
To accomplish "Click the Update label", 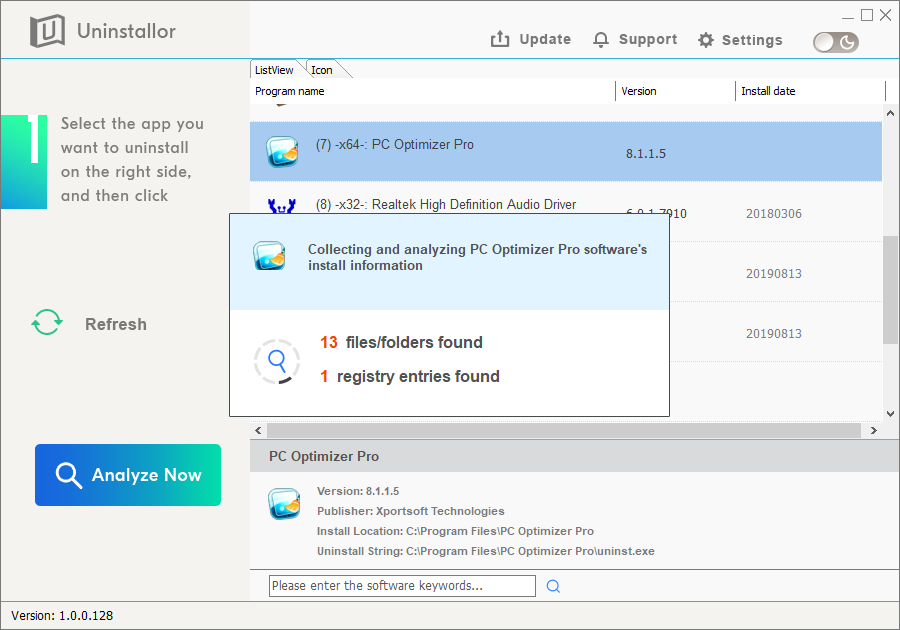I will click(545, 39).
